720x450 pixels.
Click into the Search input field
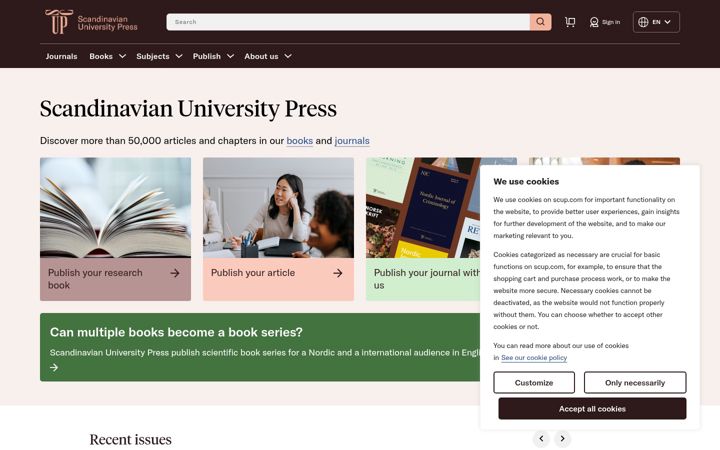tap(348, 22)
